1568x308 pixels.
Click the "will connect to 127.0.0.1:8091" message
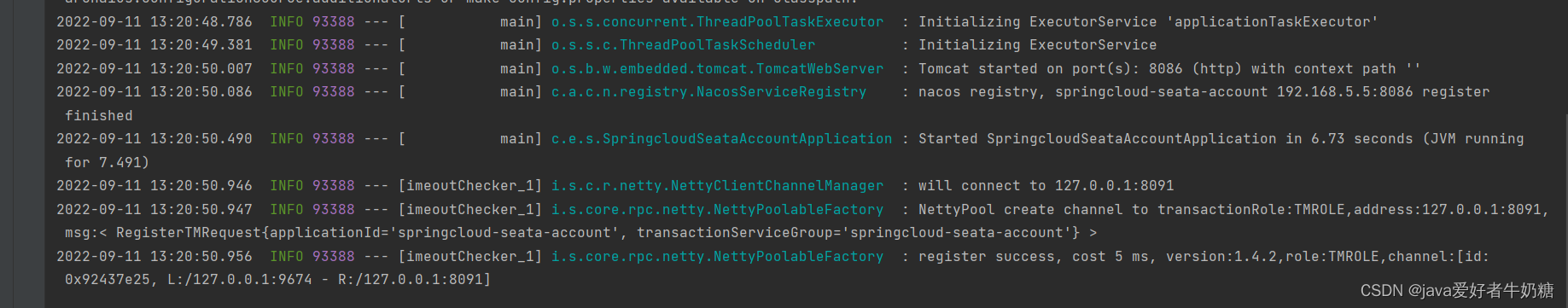tap(1046, 186)
